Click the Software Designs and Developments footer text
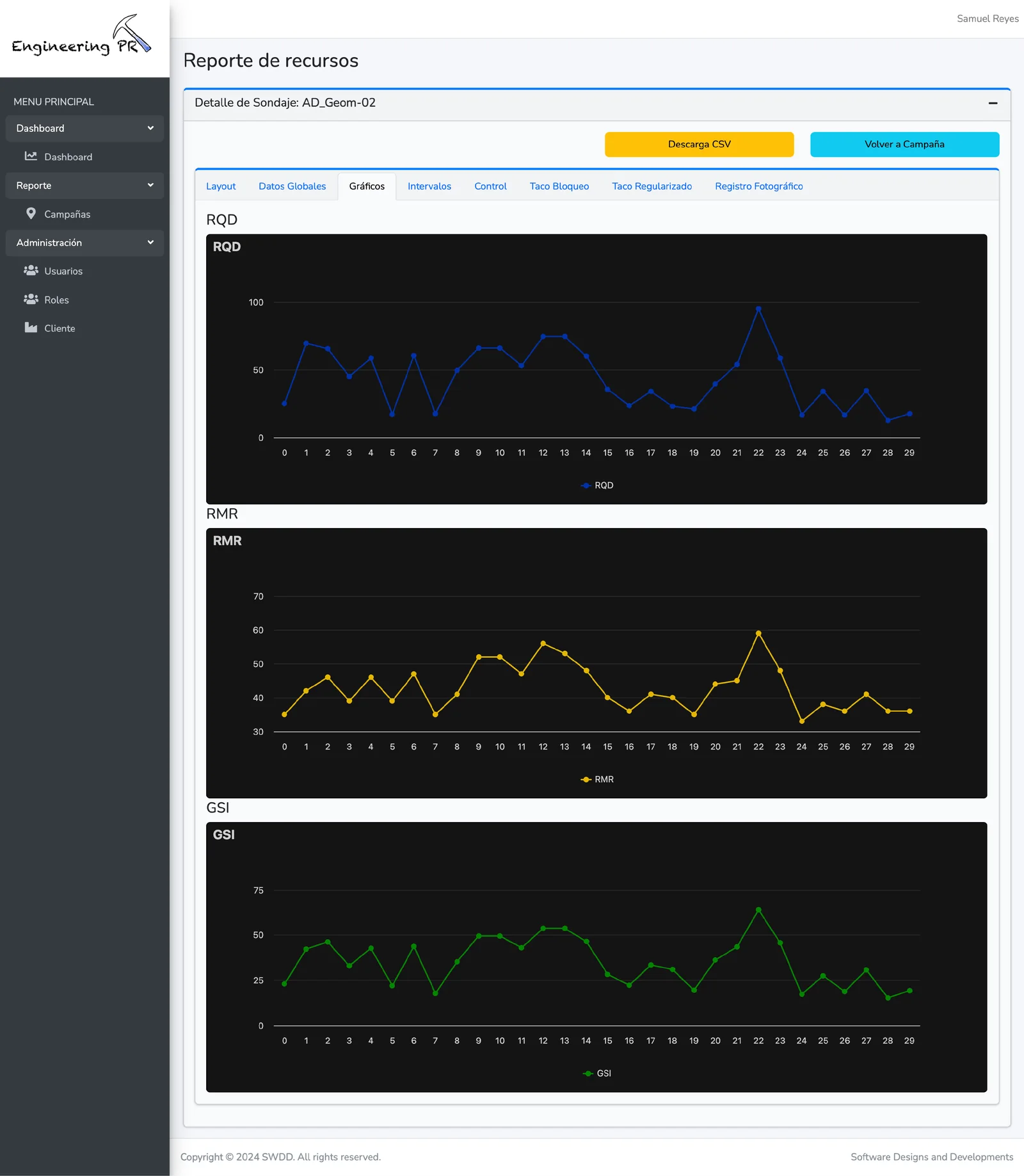Screen dimensions: 1024x1176 pos(932,1157)
